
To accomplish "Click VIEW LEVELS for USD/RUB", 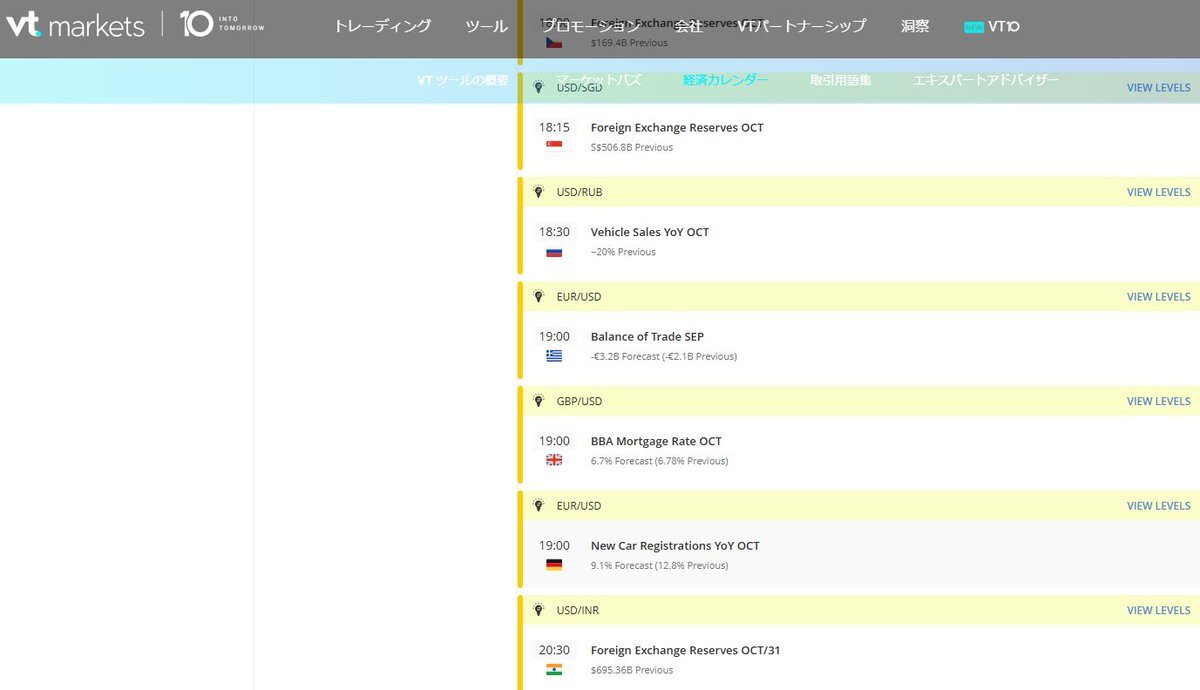I will tap(1158, 192).
